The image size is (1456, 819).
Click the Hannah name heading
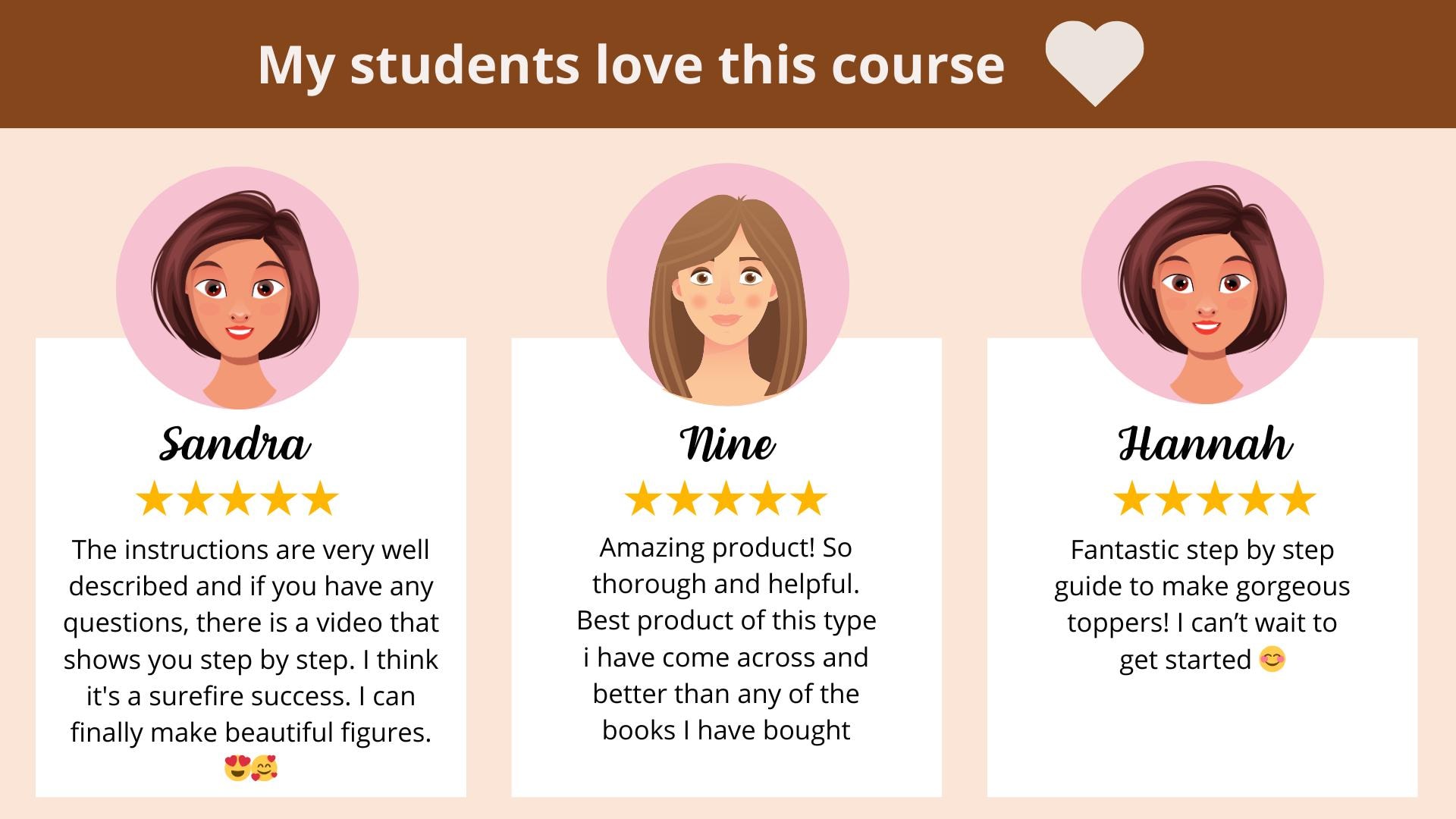[x=1206, y=444]
